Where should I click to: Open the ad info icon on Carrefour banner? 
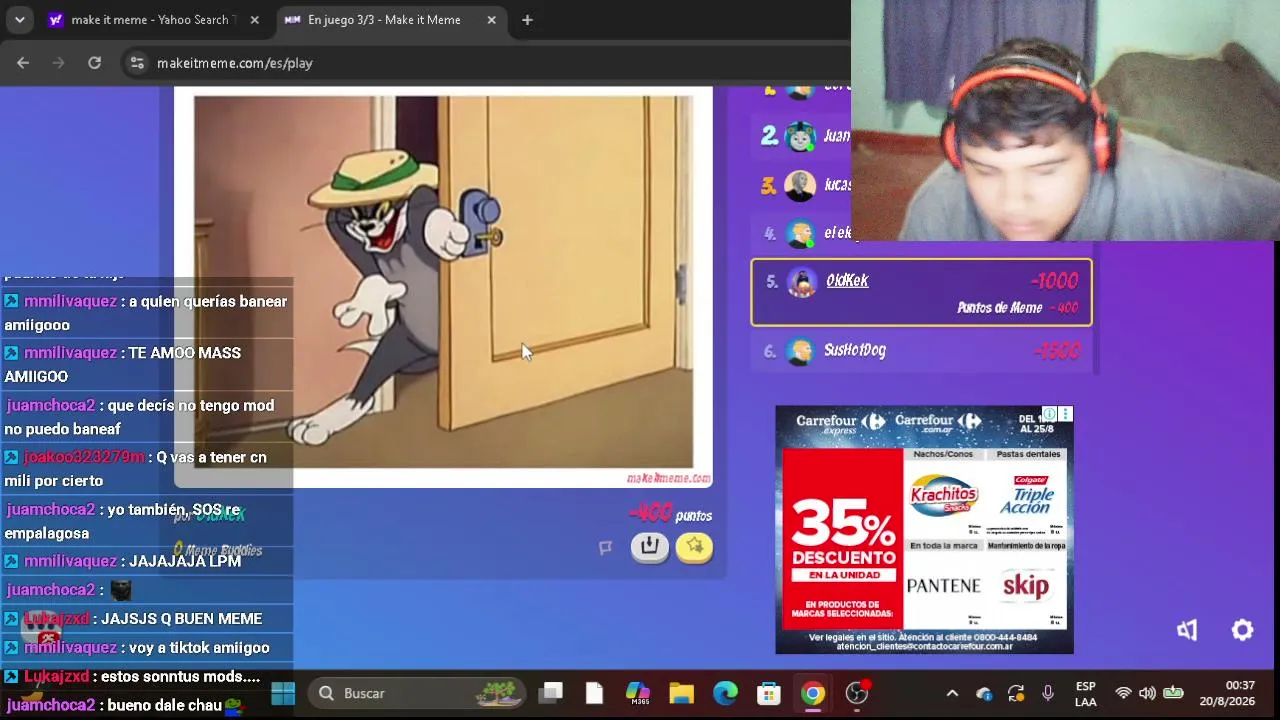pos(1049,413)
